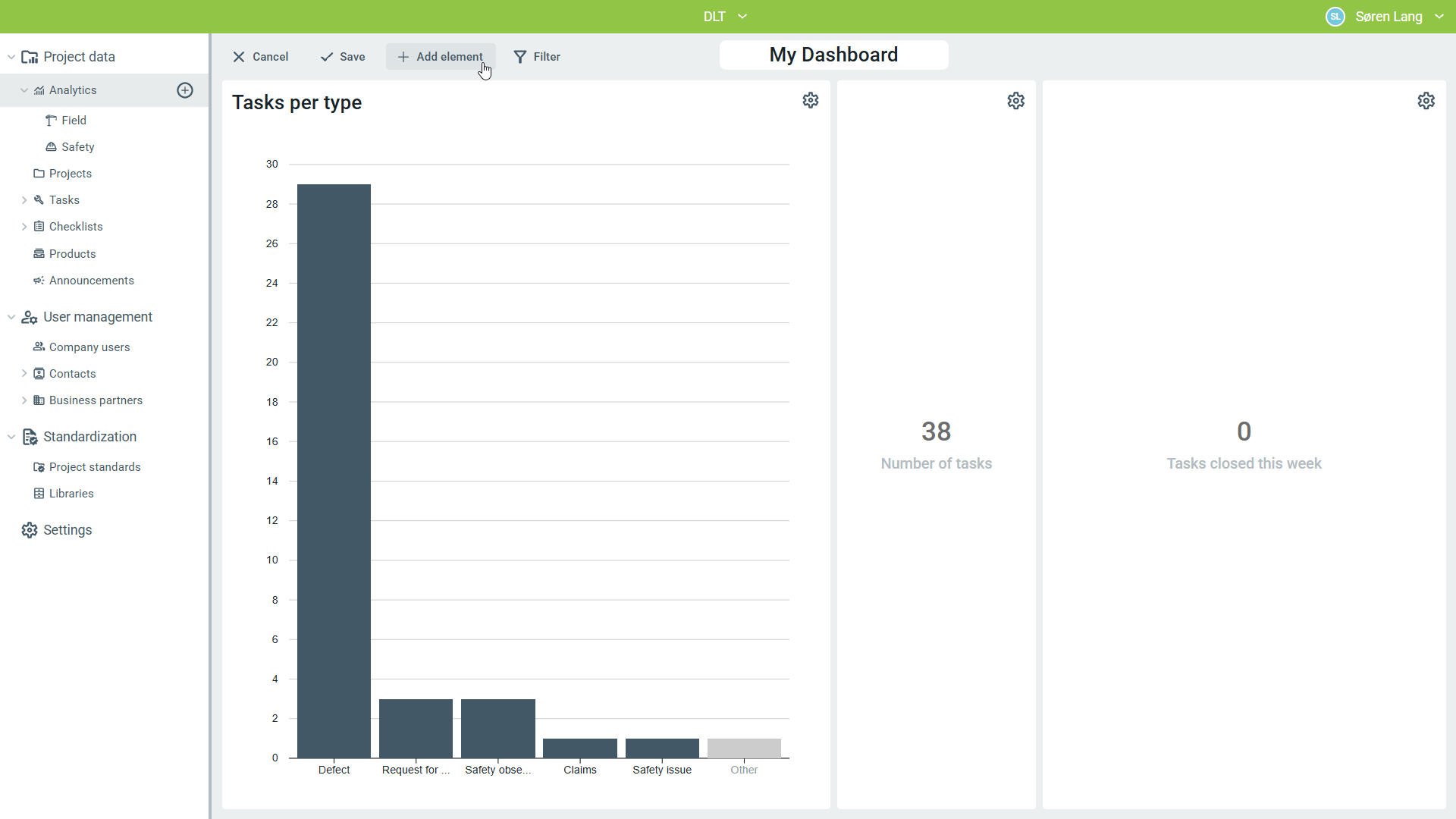Click the Defect bar in chart
The width and height of the screenshot is (1456, 819).
click(334, 470)
